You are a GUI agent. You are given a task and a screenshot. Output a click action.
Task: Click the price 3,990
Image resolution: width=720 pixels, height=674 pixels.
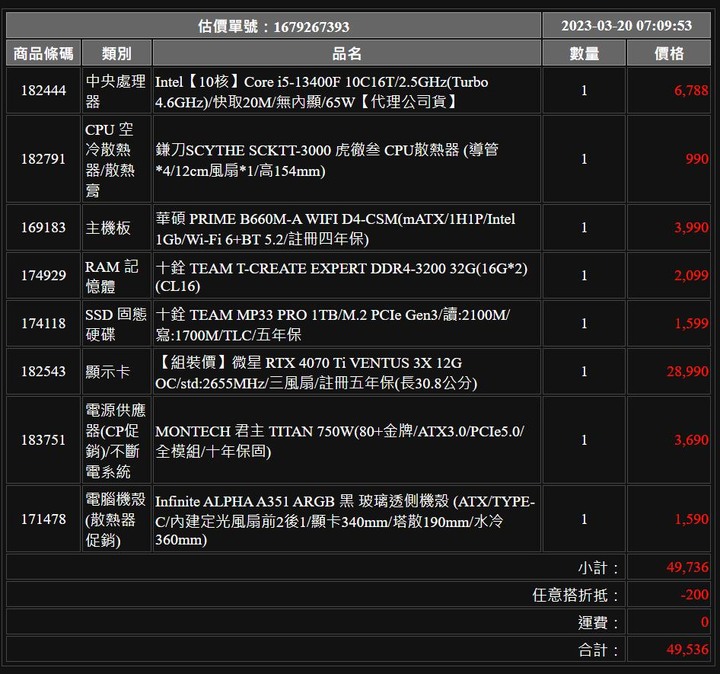coord(691,227)
